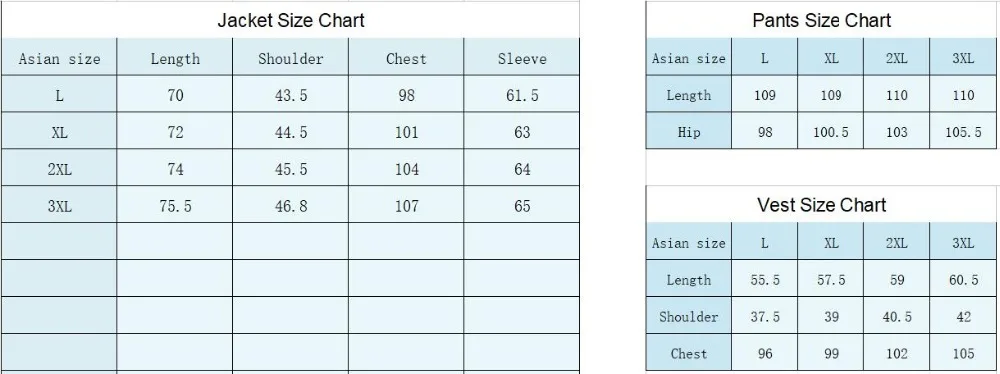
Task: Click the jacket Chest column header
Action: tap(406, 58)
